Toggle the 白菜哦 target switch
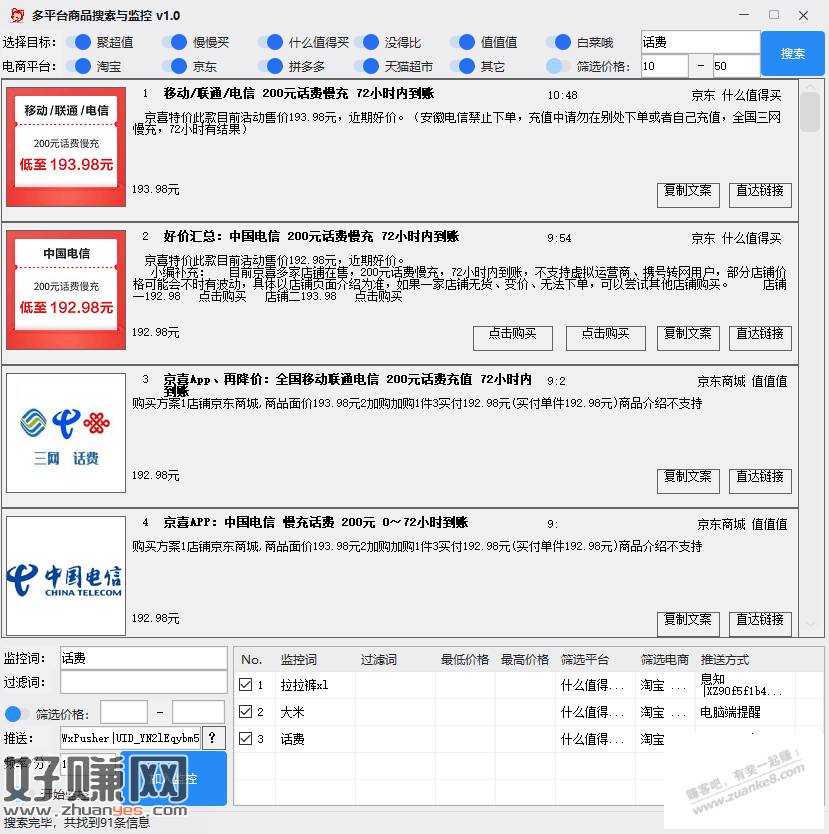Image resolution: width=829 pixels, height=834 pixels. 558,42
